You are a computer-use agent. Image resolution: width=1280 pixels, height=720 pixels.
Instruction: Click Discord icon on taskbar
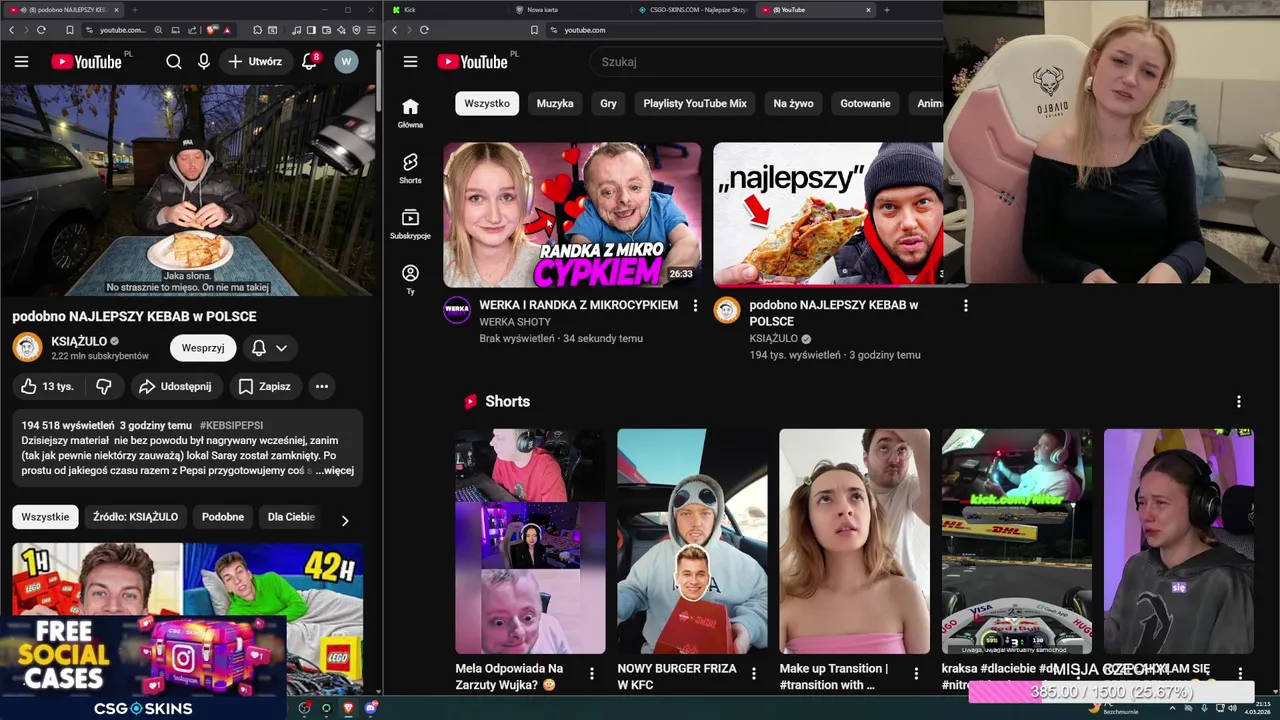point(371,708)
